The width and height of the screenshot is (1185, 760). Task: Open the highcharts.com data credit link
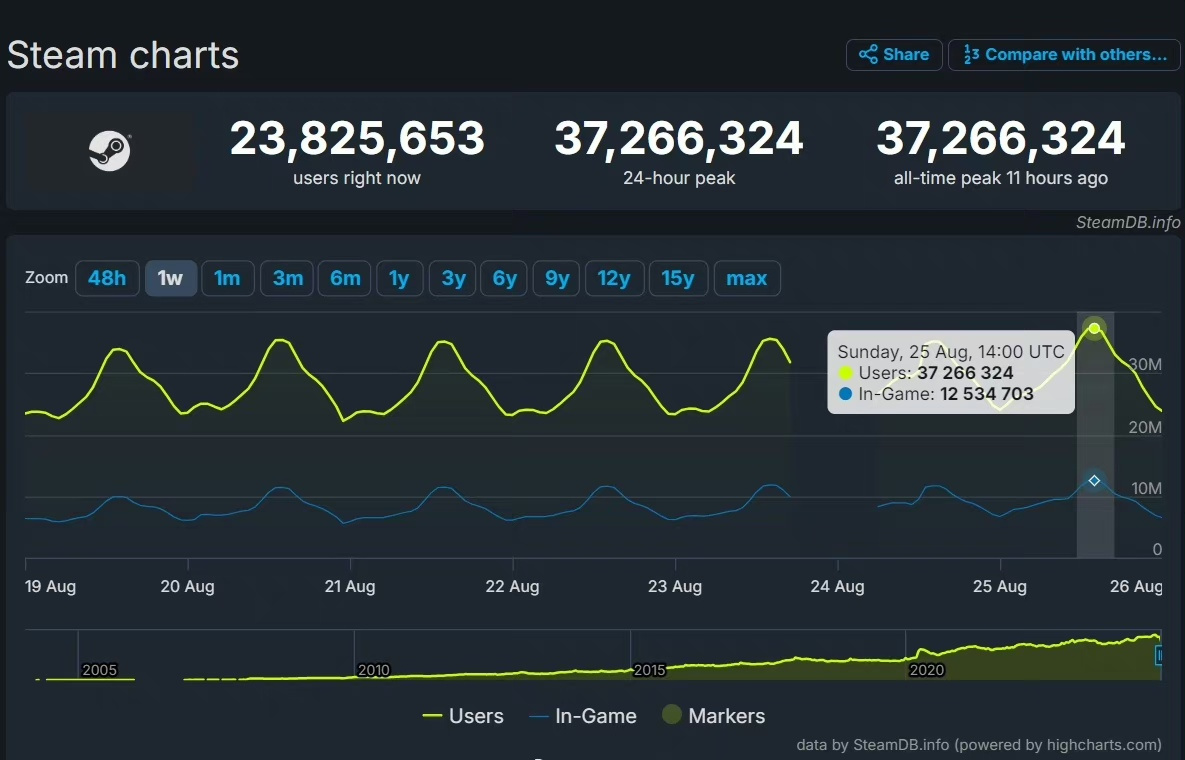point(979,745)
